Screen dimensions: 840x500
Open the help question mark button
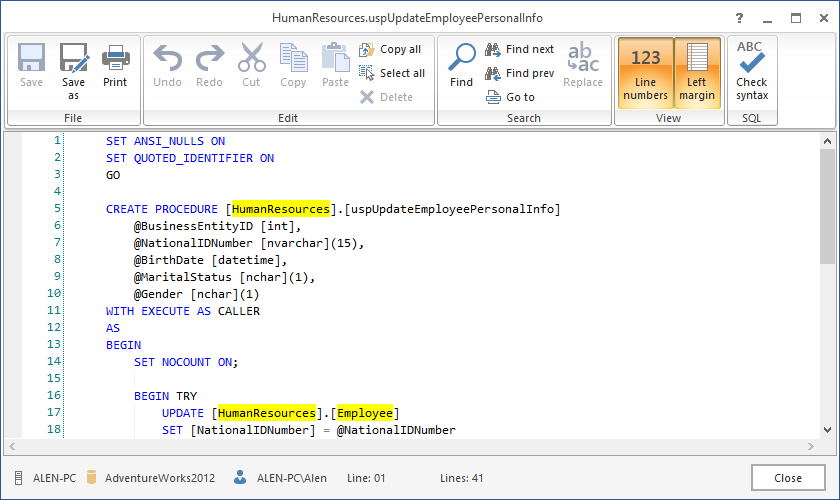[739, 18]
